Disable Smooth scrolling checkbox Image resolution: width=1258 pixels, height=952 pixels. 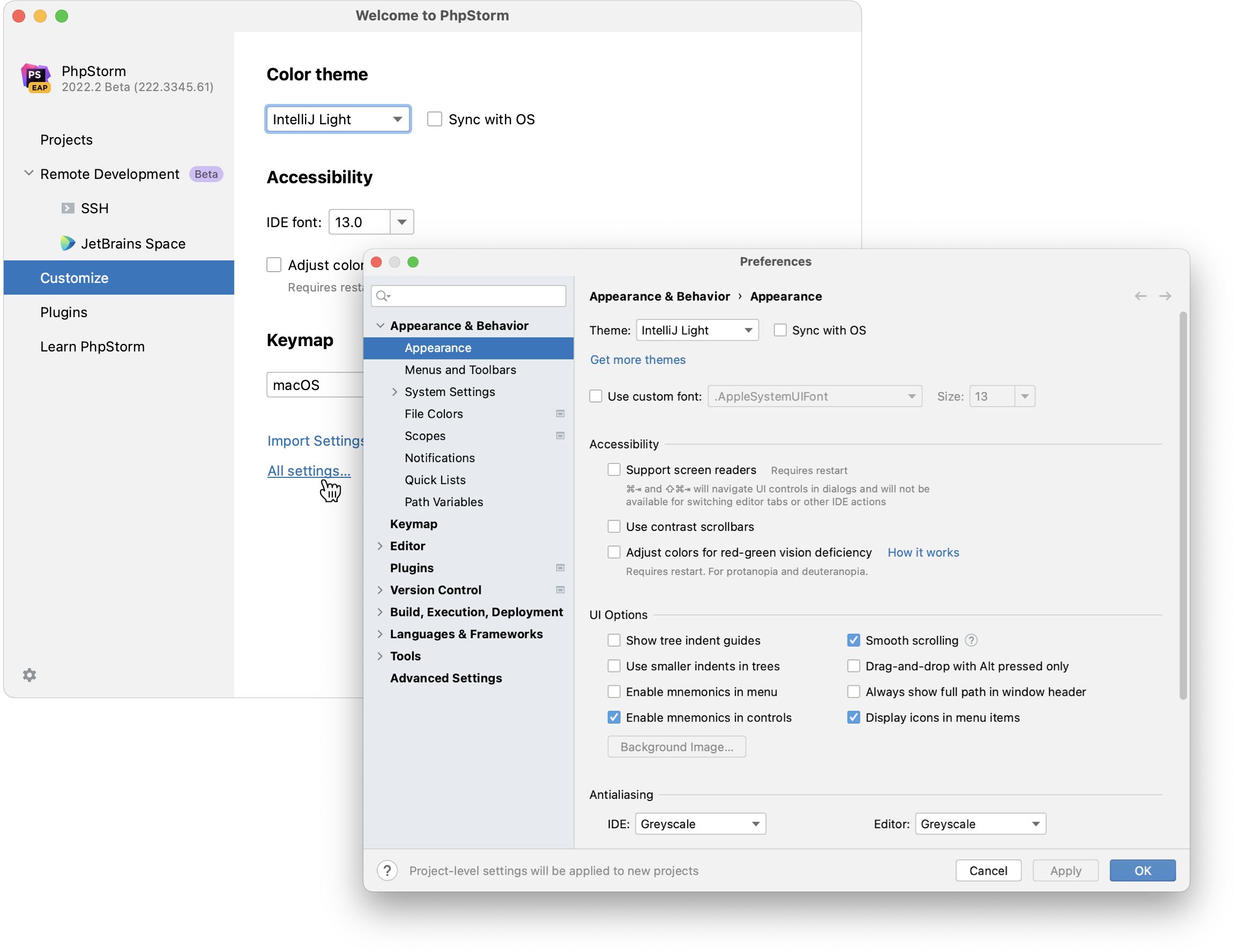point(853,641)
